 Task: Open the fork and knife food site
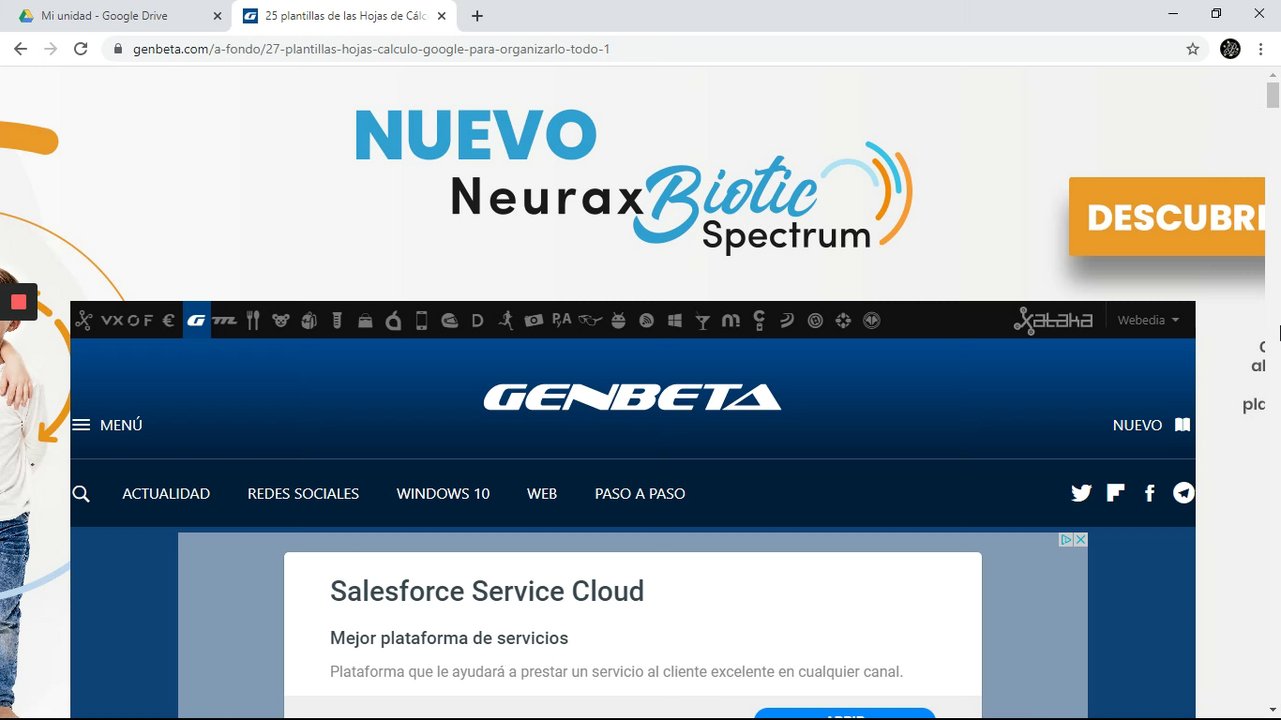[253, 320]
